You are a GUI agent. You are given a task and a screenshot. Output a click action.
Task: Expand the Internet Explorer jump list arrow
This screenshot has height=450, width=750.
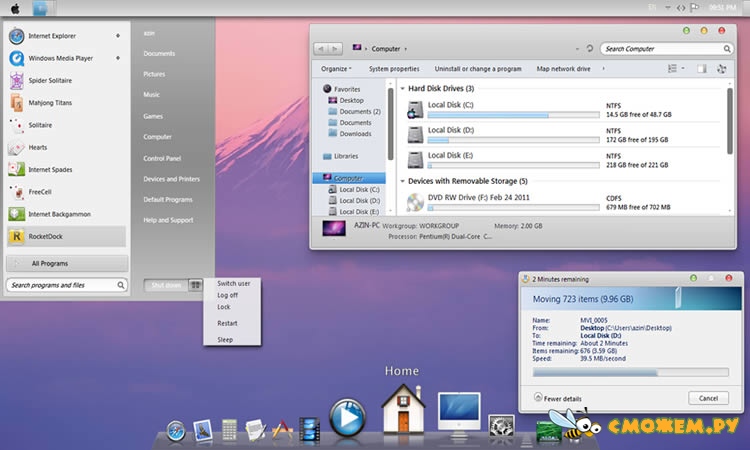click(x=118, y=36)
